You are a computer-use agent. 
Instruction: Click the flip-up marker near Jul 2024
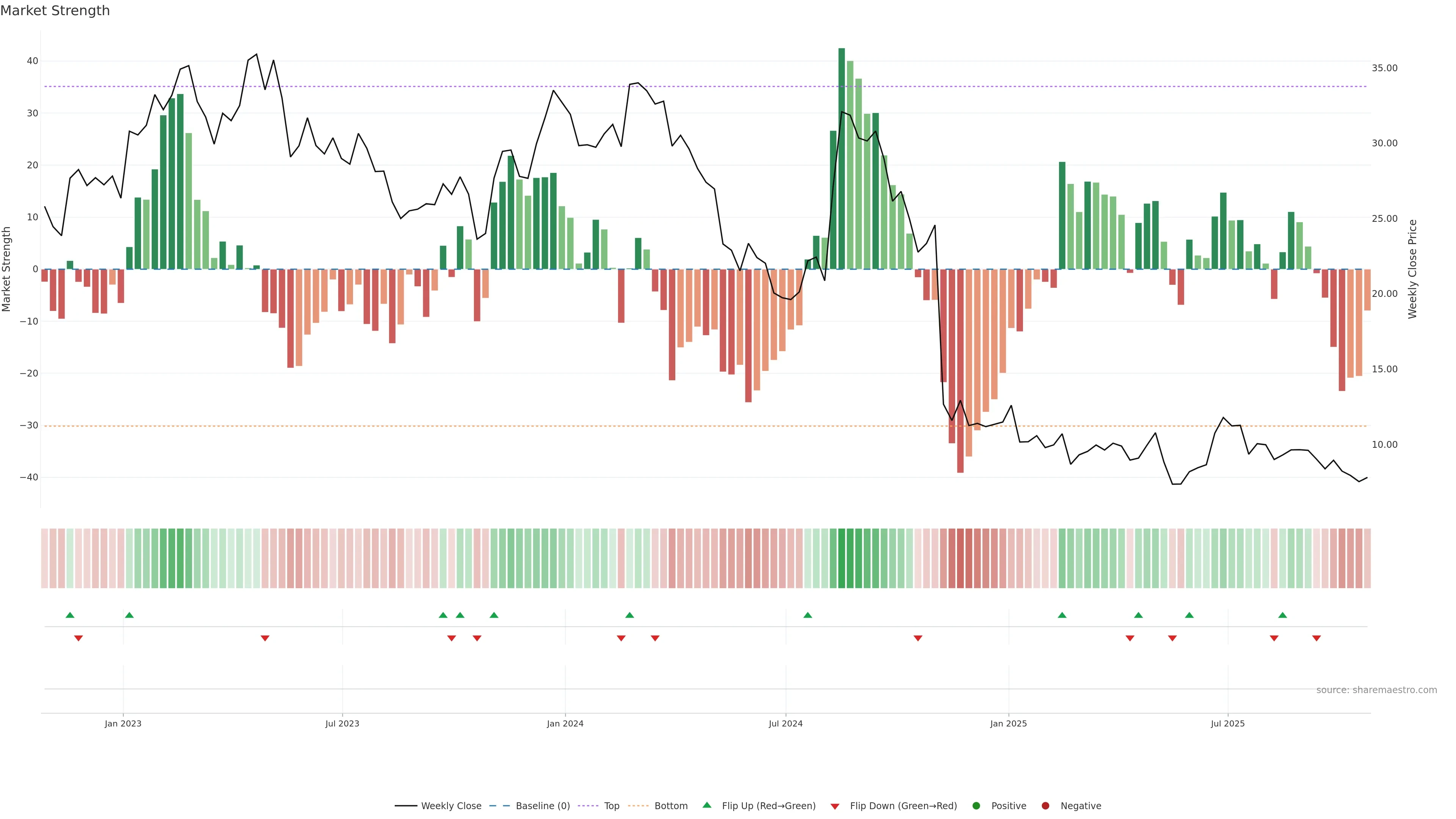(808, 615)
